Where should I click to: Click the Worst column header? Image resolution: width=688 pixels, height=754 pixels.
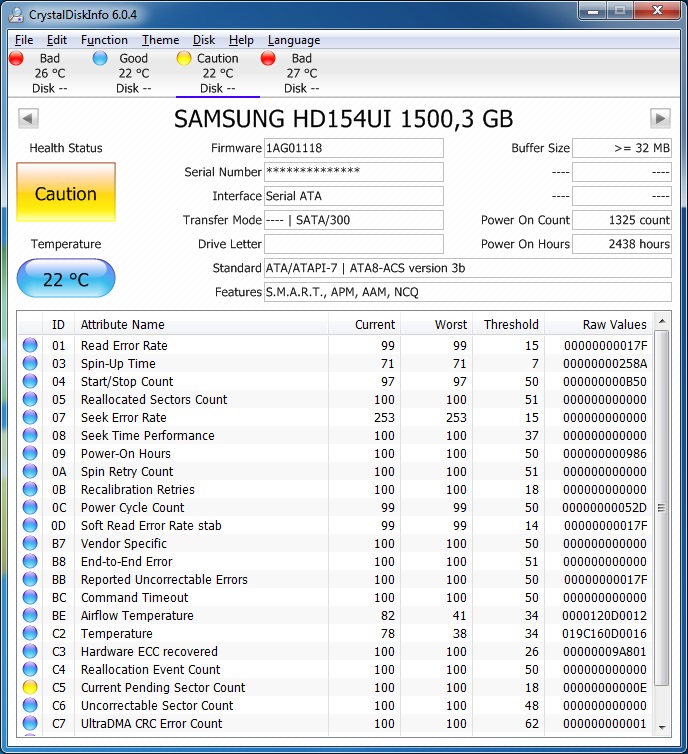tap(437, 325)
